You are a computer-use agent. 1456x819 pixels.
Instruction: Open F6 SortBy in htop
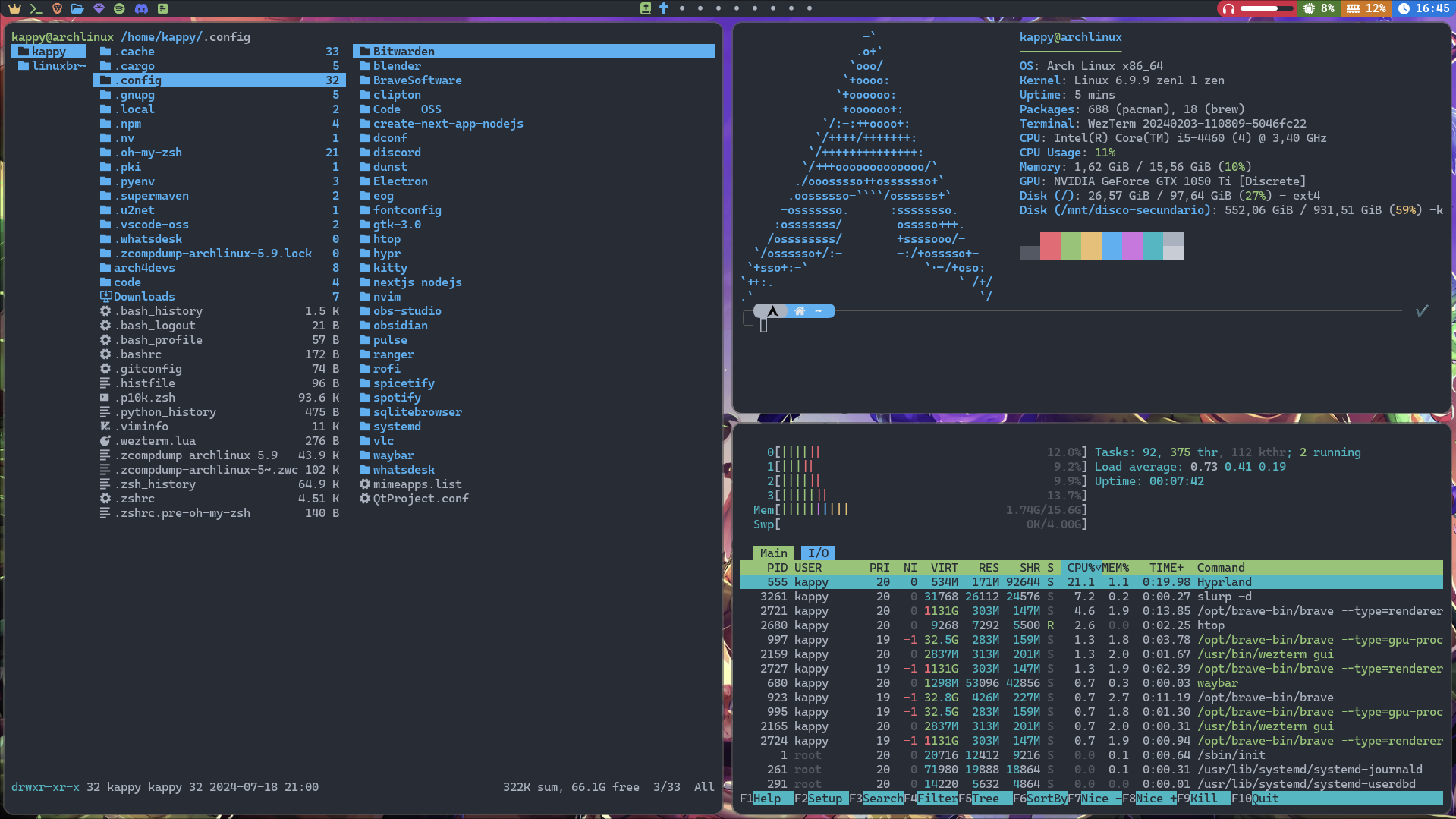coord(1039,799)
